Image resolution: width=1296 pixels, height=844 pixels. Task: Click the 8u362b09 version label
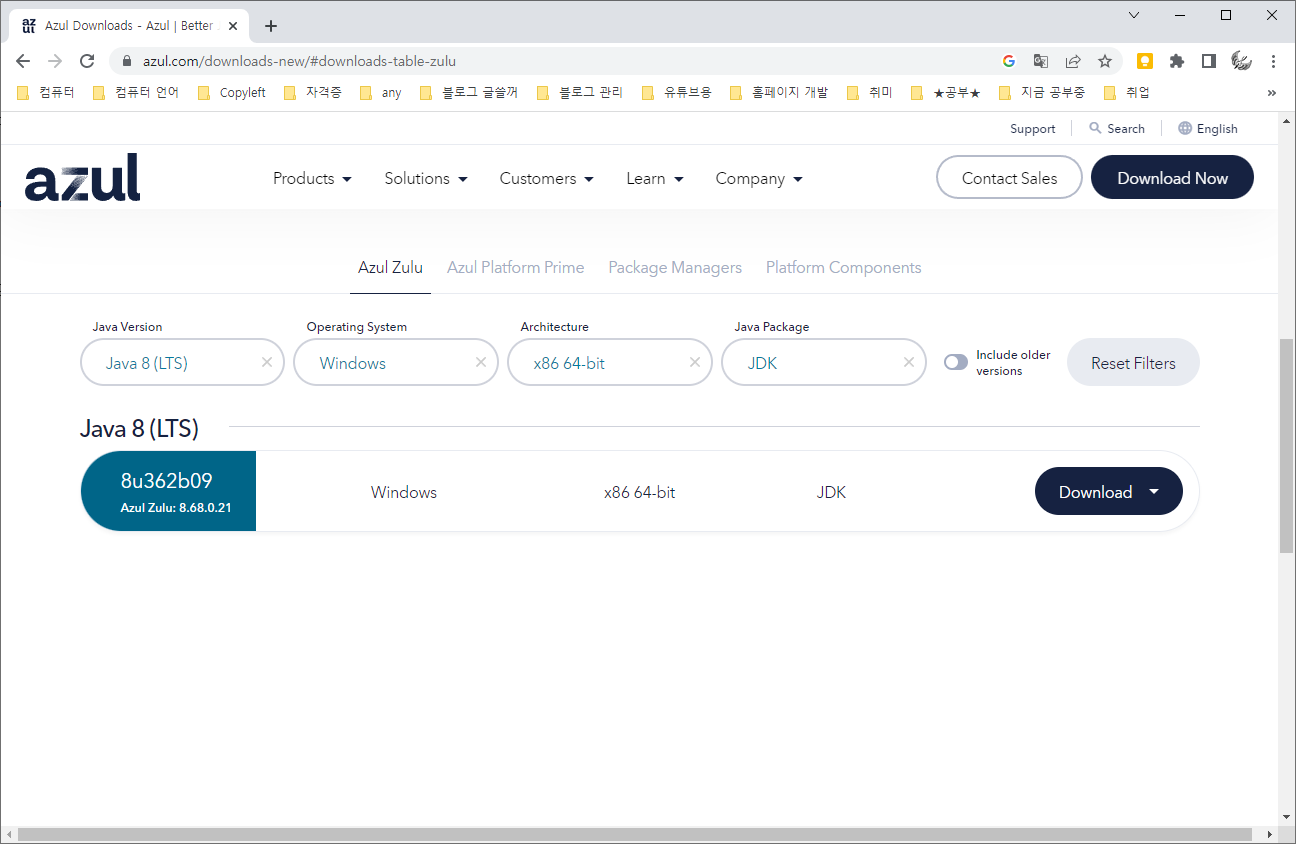[x=166, y=481]
